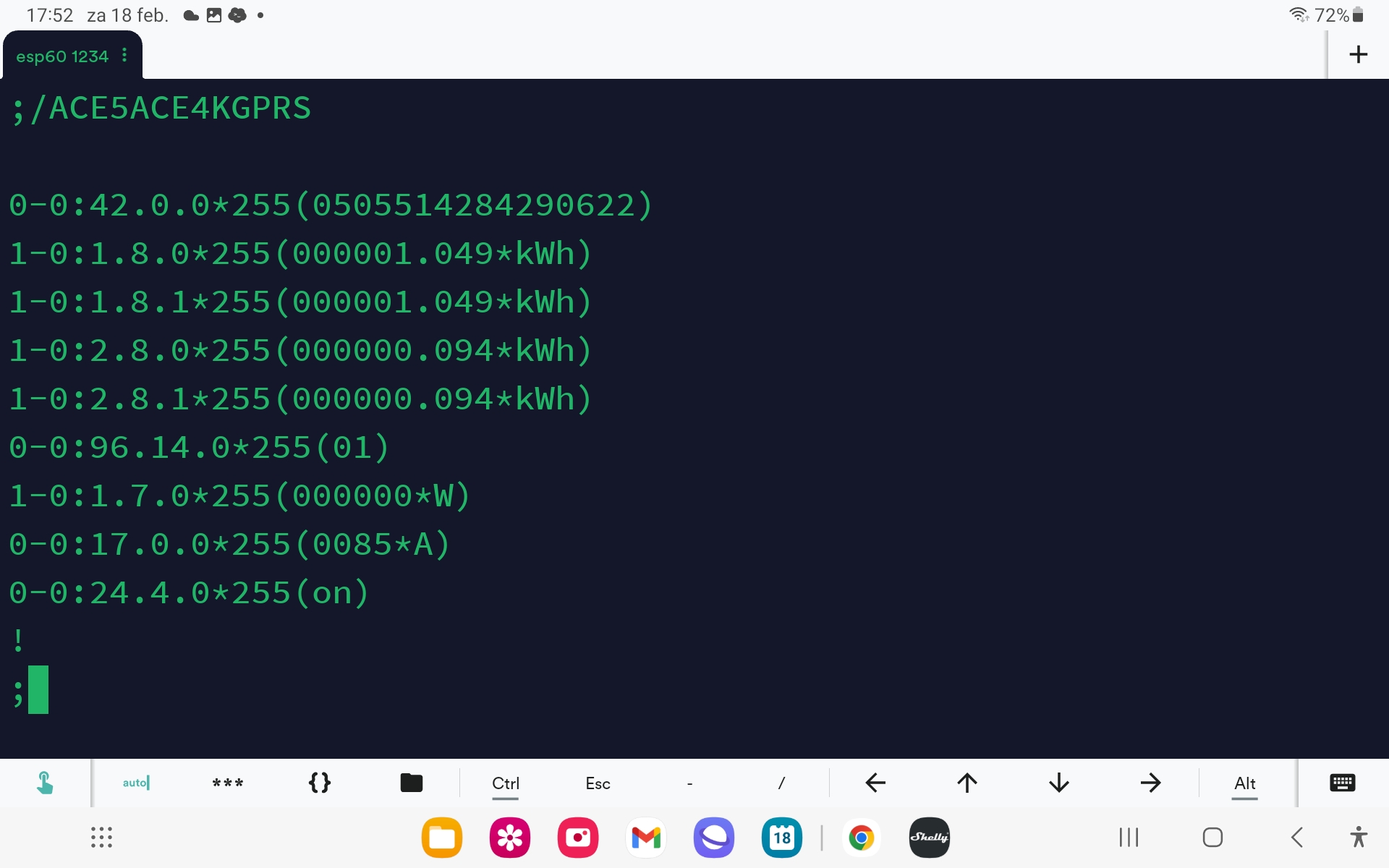Open the accessibility shortcut button

pos(1359,837)
